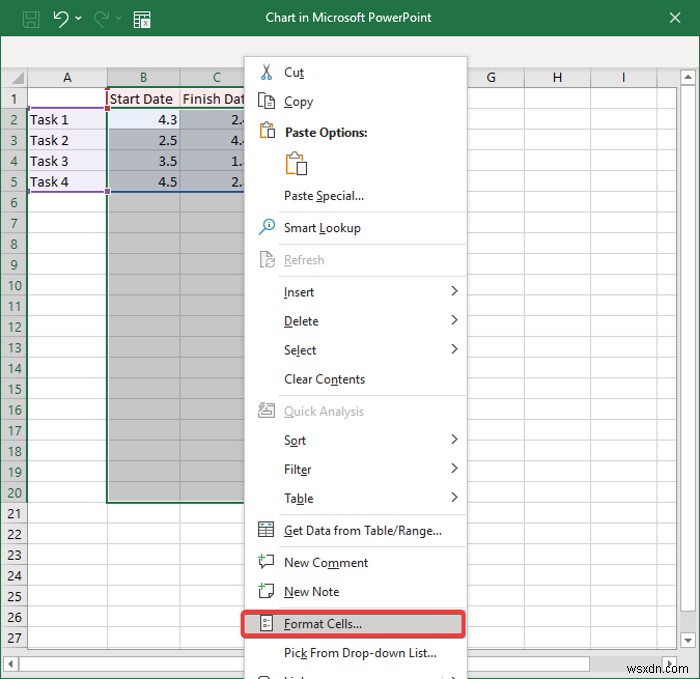Select Get Data from Table/Range
Screen dimensions: 700x679
(362, 531)
